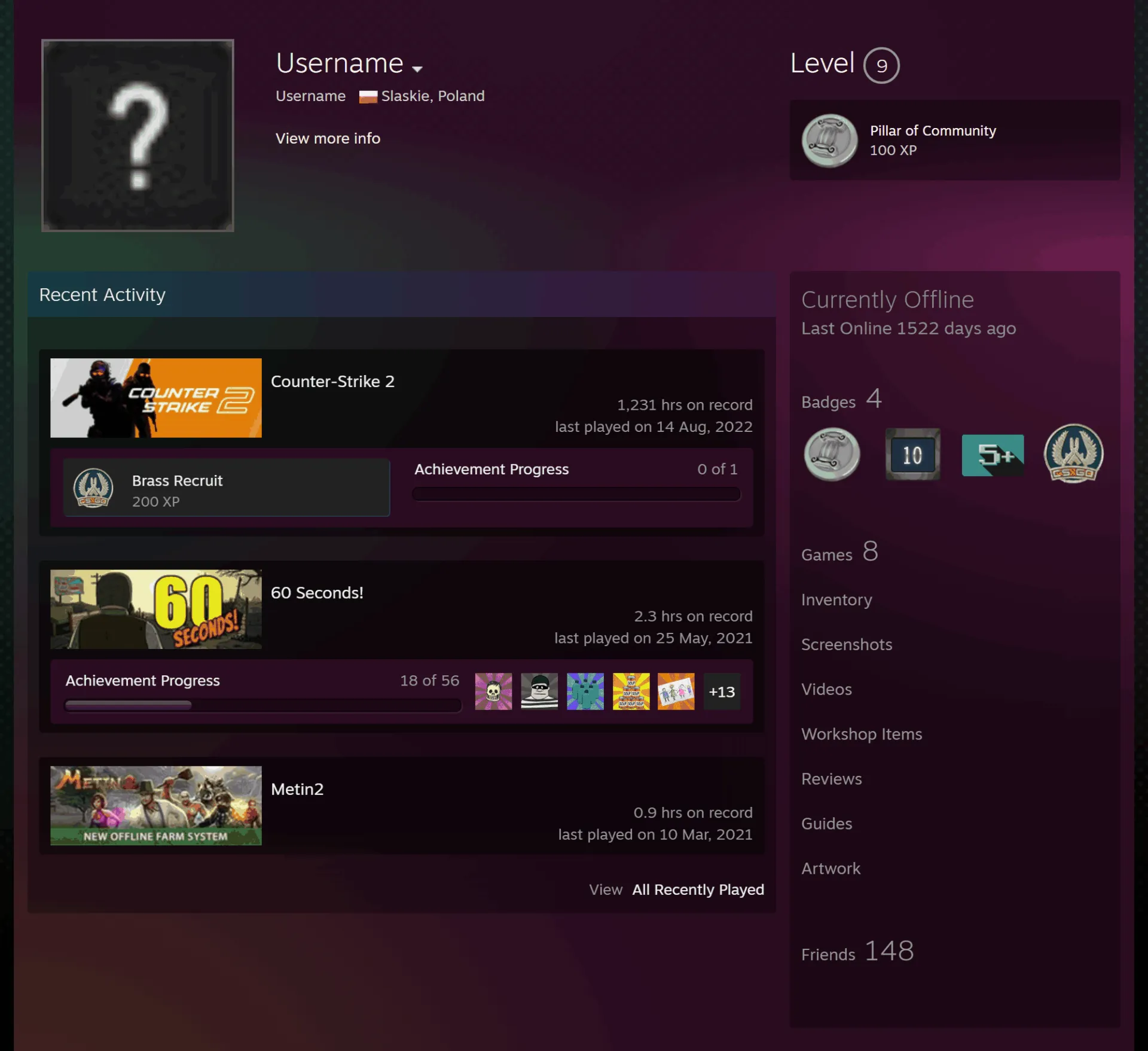Open the Pillar of Community badge icon
Viewport: 1148px width, 1051px height.
tap(829, 141)
